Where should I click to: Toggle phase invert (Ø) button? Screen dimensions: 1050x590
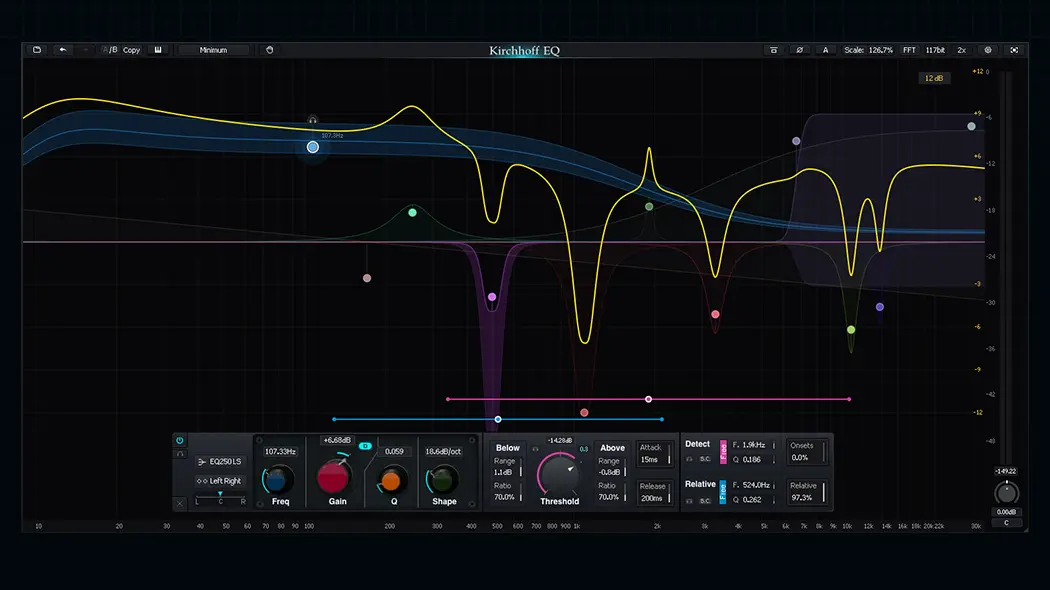pos(799,50)
